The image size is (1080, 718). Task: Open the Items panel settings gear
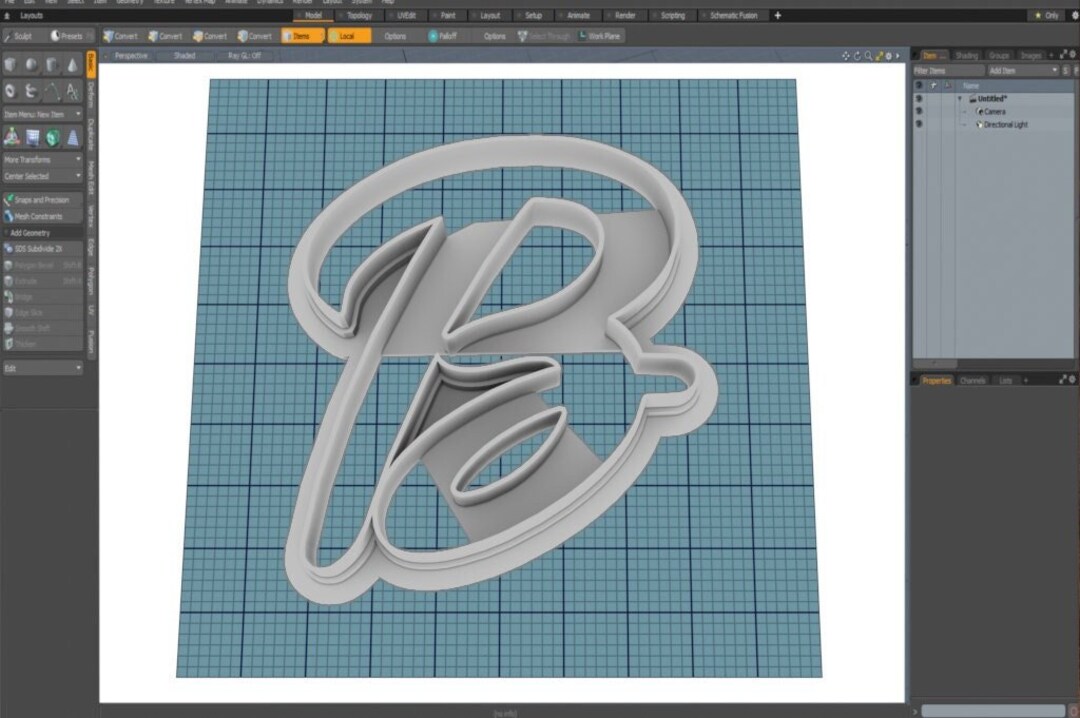tap(1073, 54)
